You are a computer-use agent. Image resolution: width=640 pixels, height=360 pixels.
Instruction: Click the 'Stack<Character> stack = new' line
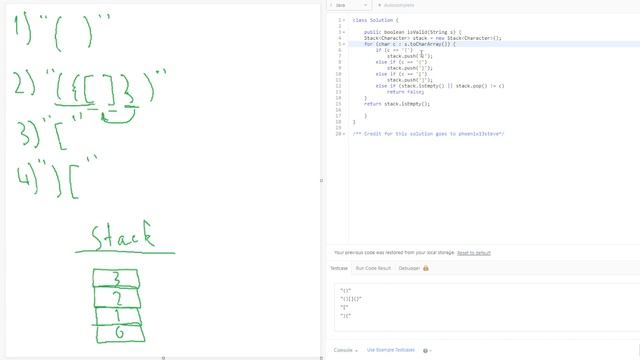pos(433,38)
